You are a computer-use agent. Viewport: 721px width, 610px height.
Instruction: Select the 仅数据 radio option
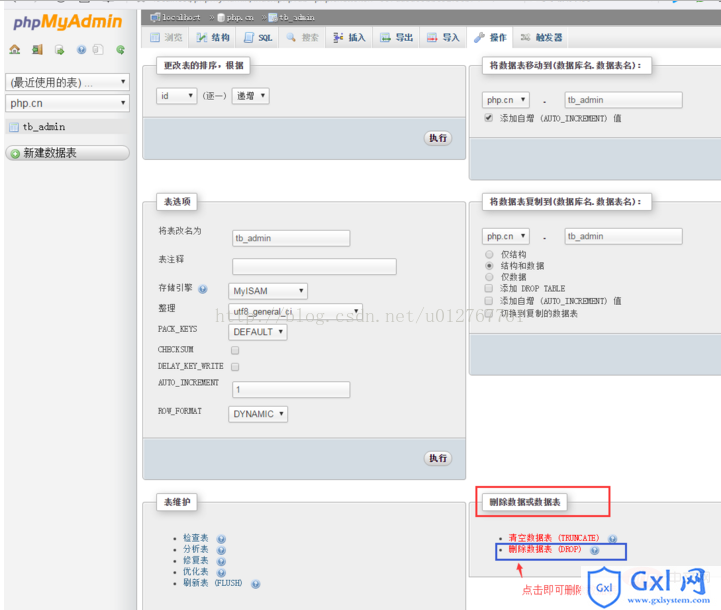pos(489,277)
